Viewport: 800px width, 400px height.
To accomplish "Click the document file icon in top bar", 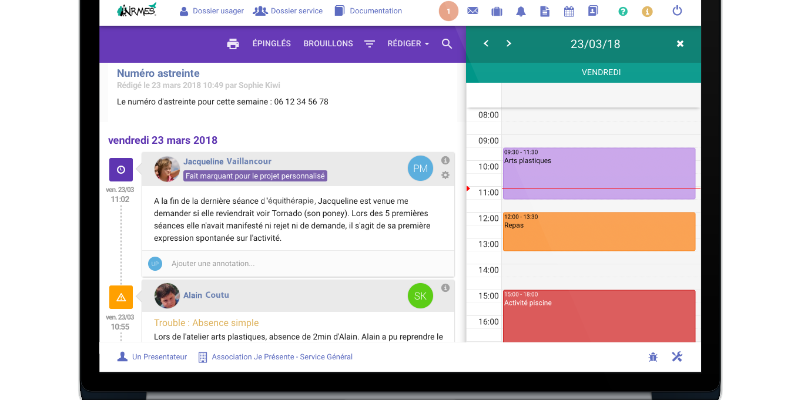I will (x=544, y=11).
